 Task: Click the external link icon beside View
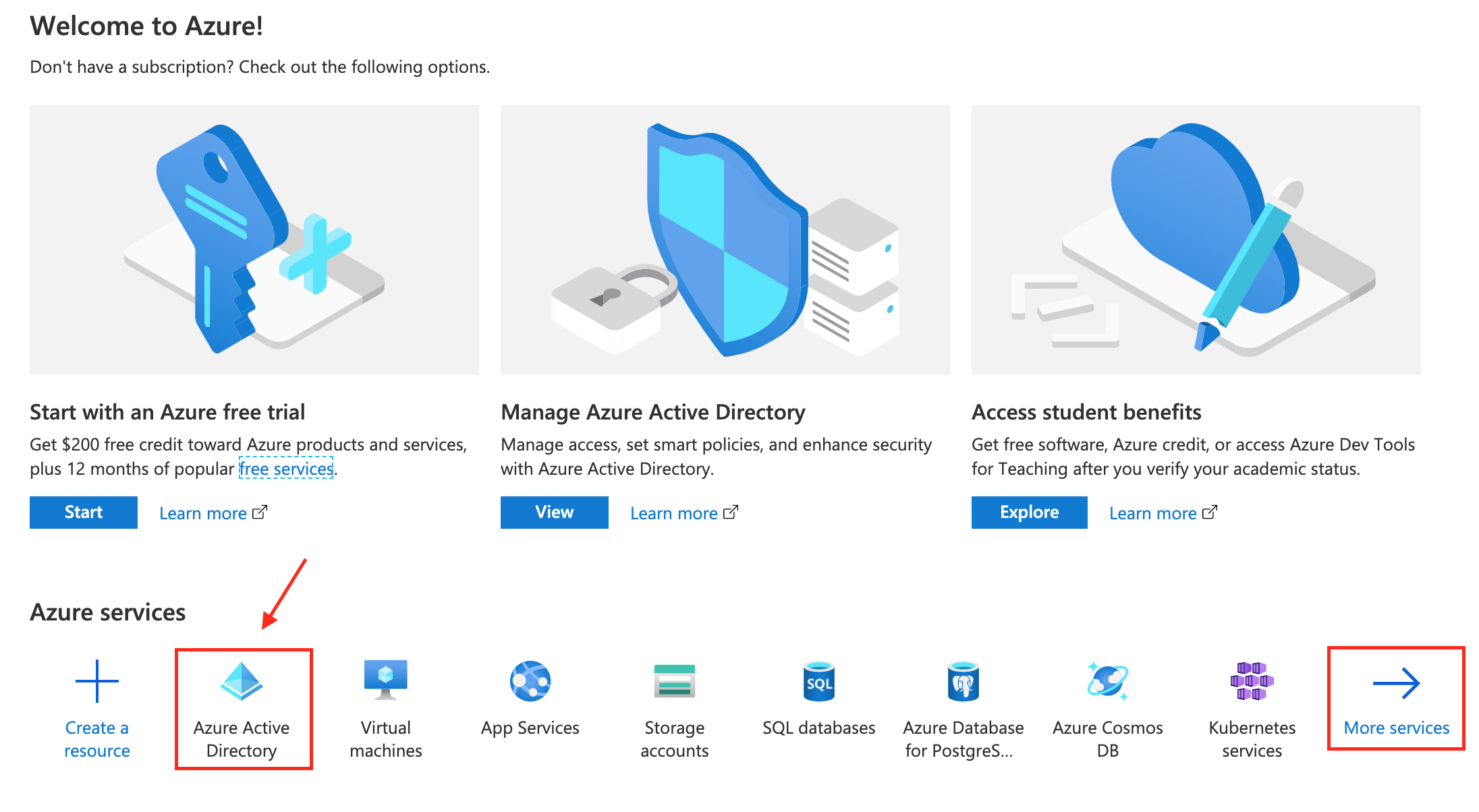tap(731, 513)
